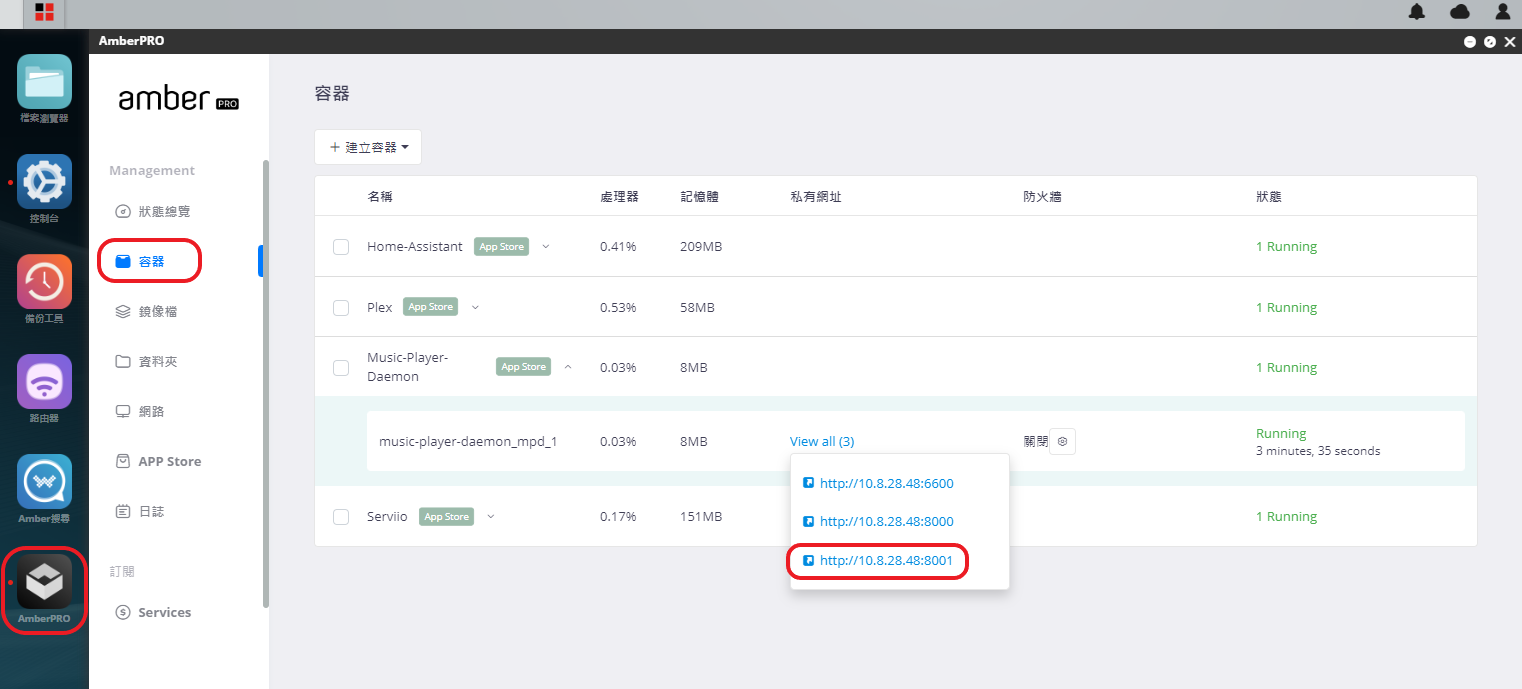Click the App Store badge beside Serviio
1522x689 pixels.
click(x=446, y=517)
